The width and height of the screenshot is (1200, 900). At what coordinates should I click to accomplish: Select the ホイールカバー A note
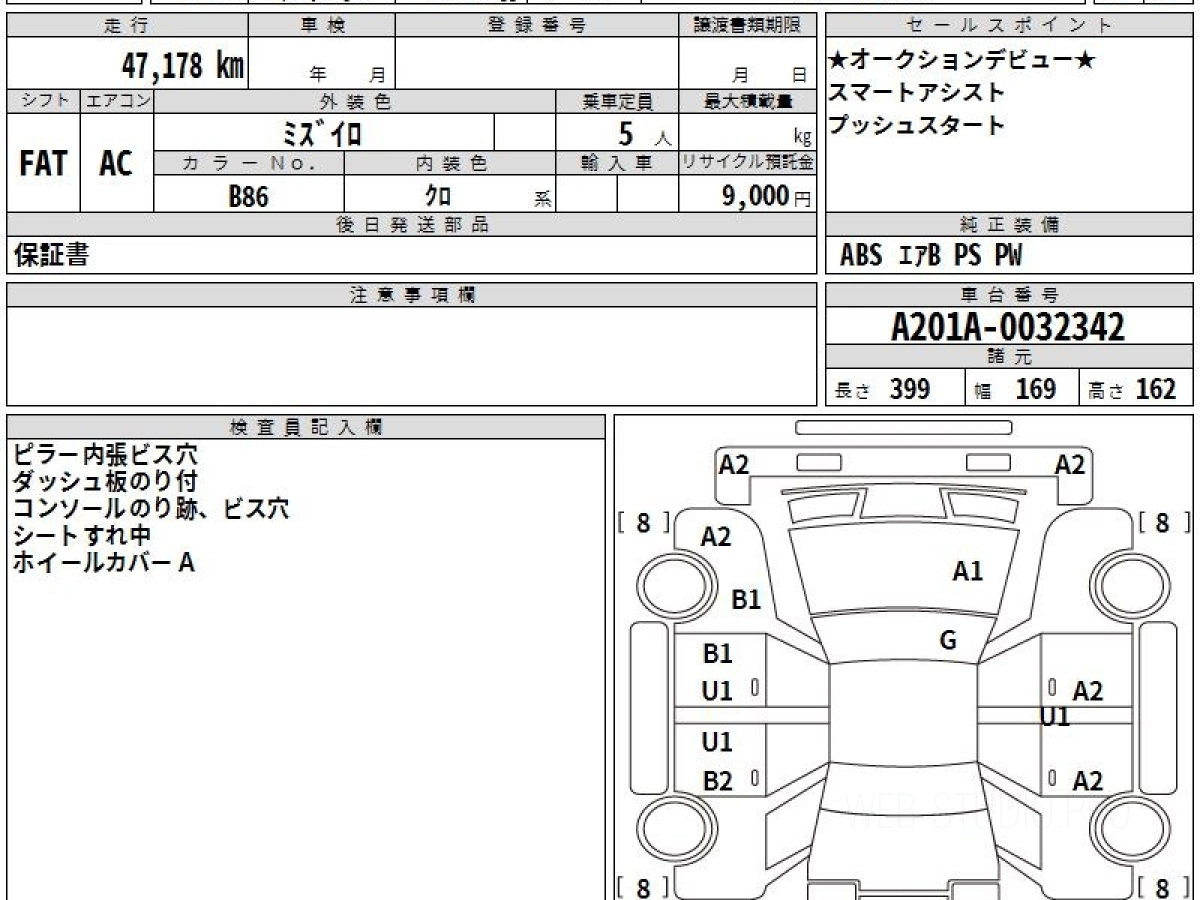click(103, 563)
